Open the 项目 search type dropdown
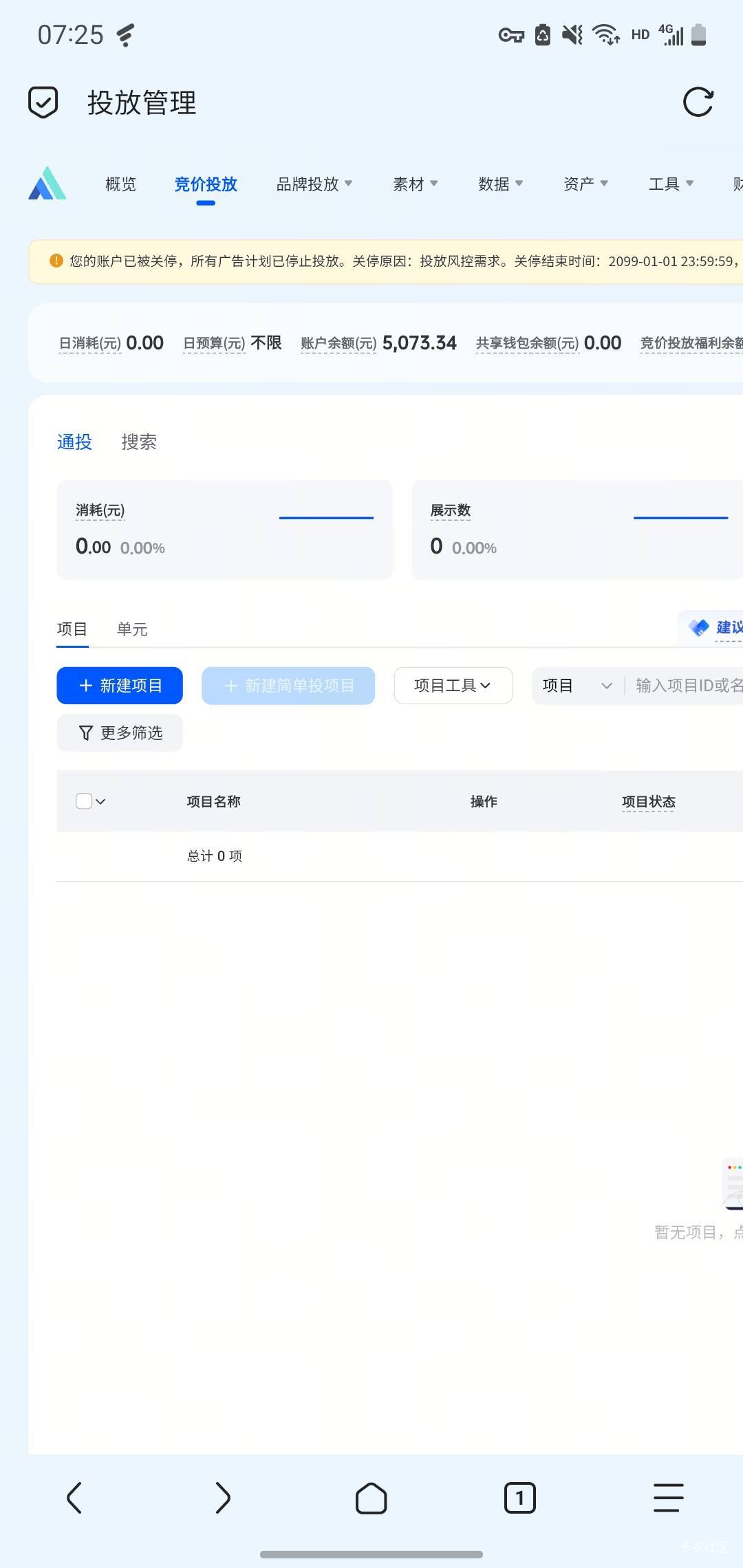 [x=578, y=686]
